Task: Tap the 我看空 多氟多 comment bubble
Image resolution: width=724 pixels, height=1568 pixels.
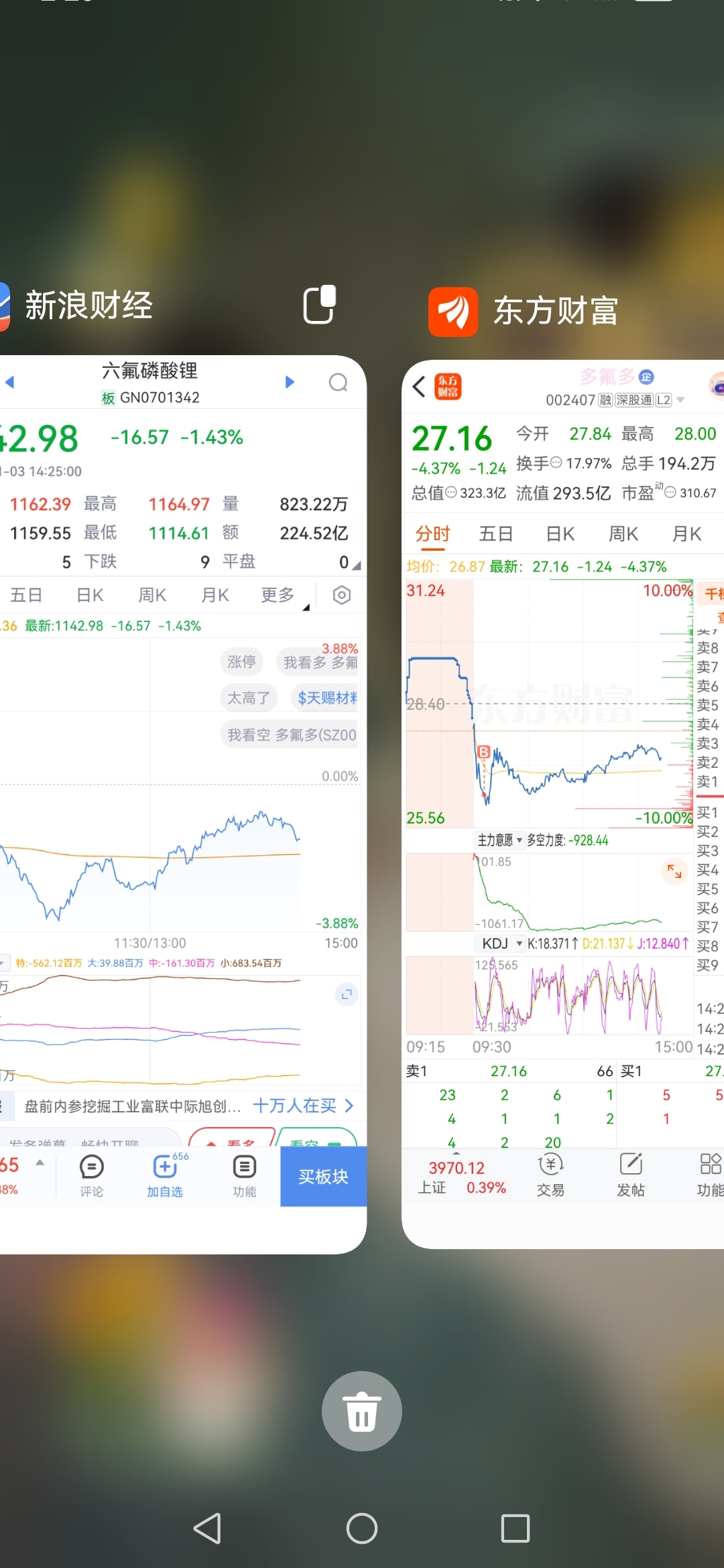Action: (x=290, y=734)
